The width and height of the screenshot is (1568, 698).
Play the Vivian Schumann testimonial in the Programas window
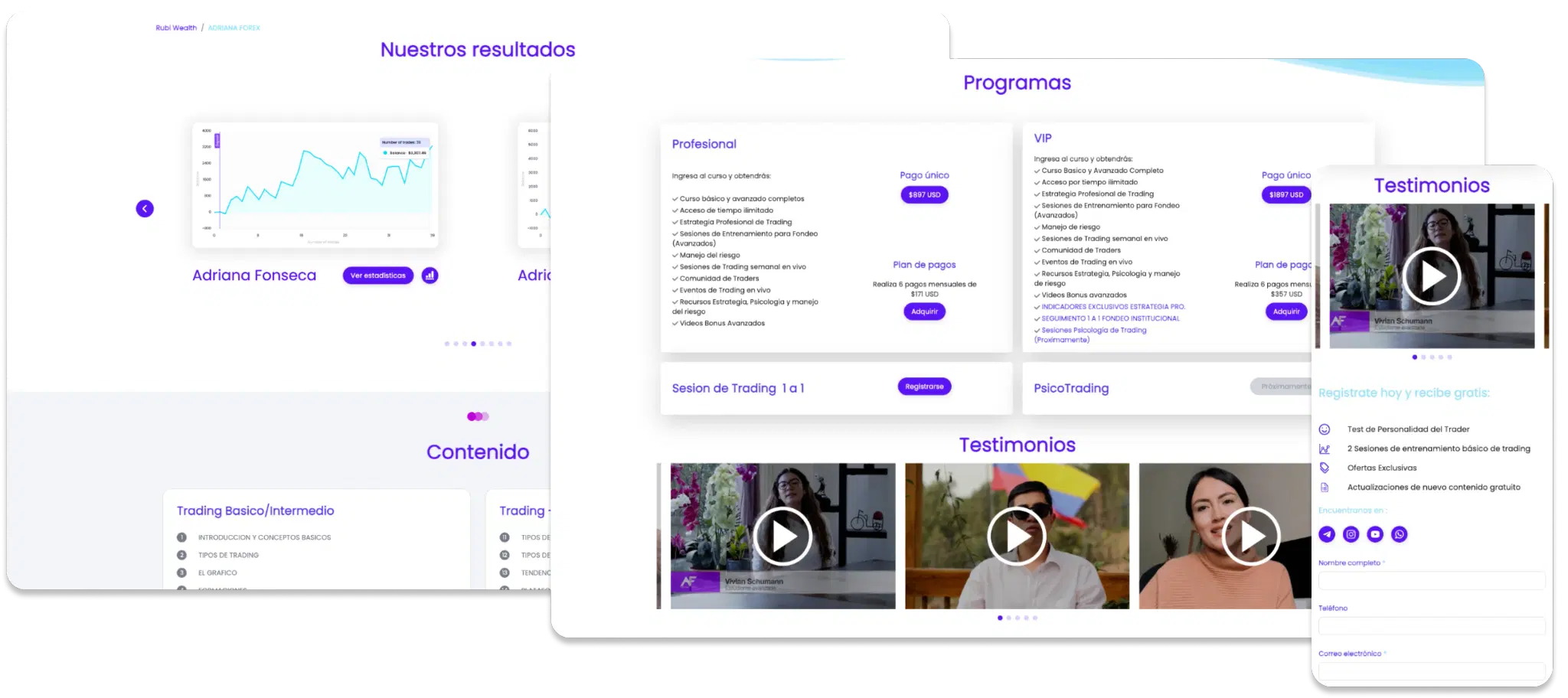tap(782, 537)
